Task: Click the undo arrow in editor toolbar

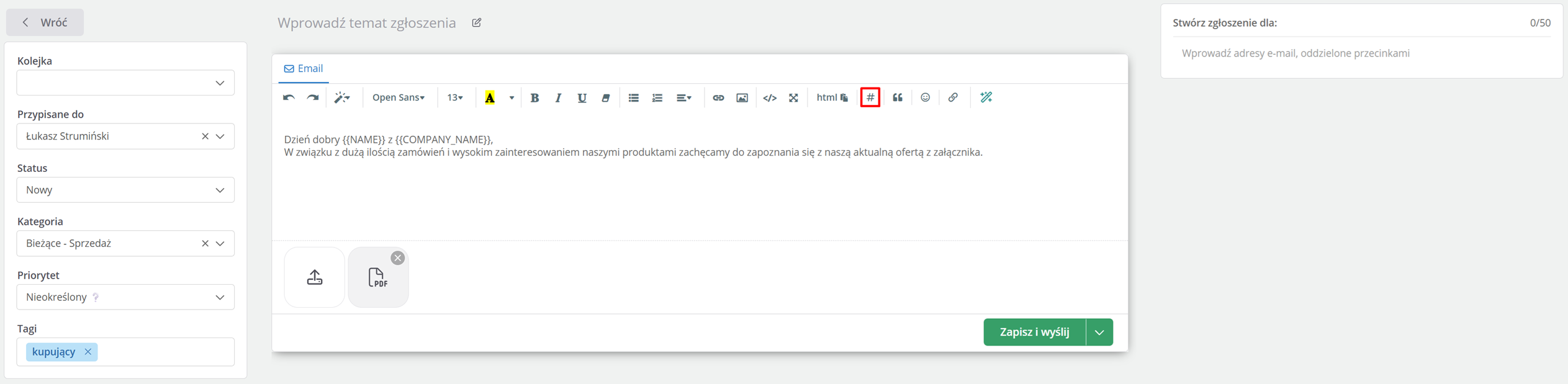Action: coord(289,97)
